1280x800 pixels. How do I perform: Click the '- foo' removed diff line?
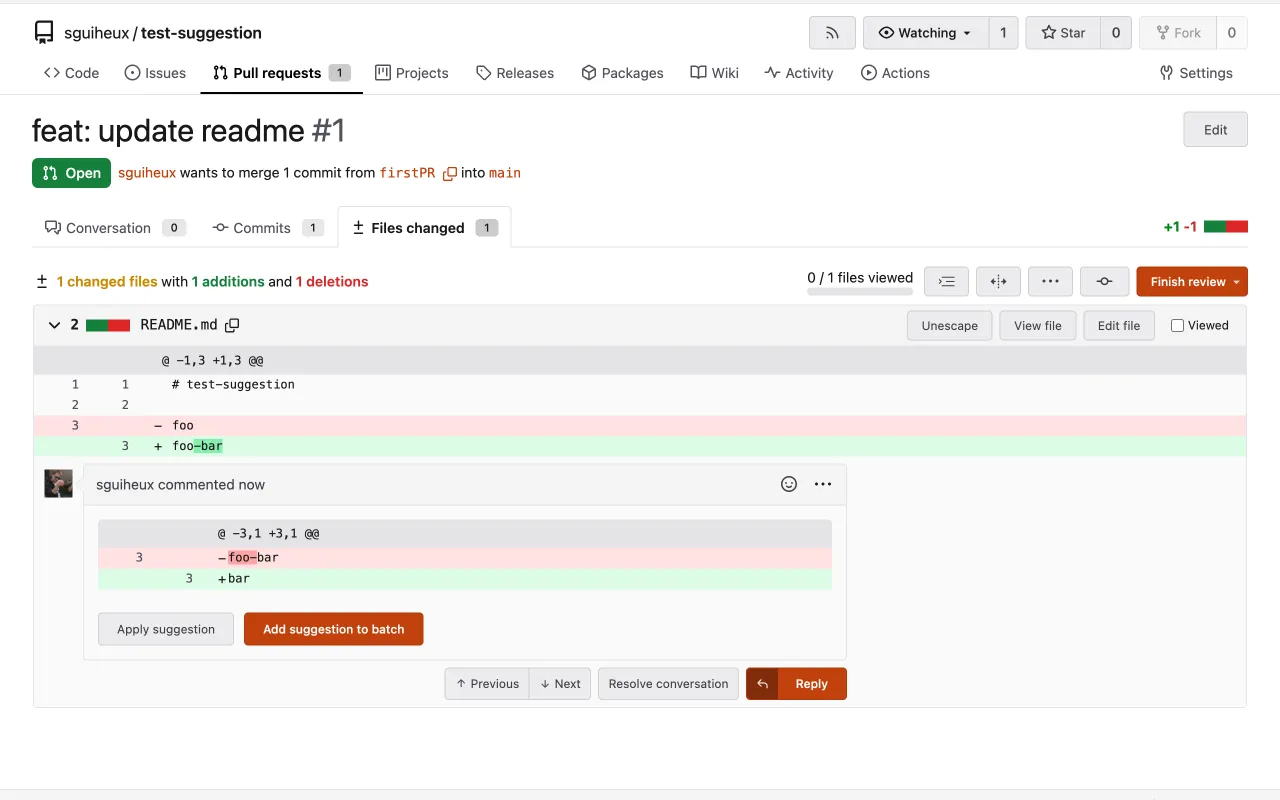click(640, 425)
